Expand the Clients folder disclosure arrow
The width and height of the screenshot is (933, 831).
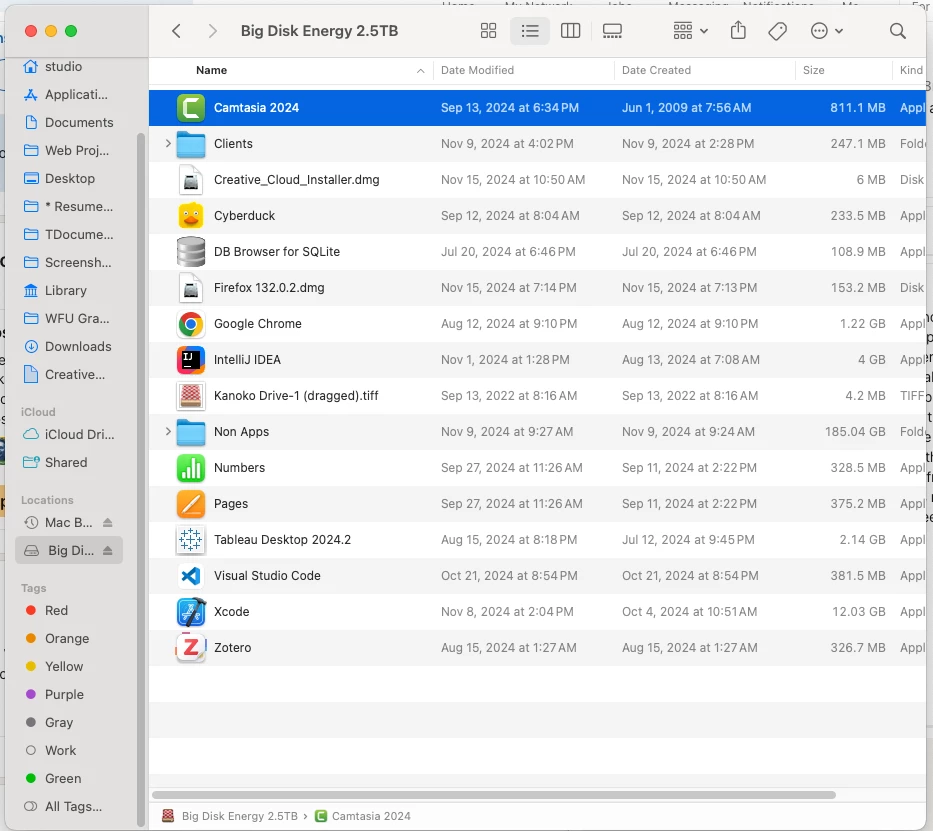tap(168, 143)
